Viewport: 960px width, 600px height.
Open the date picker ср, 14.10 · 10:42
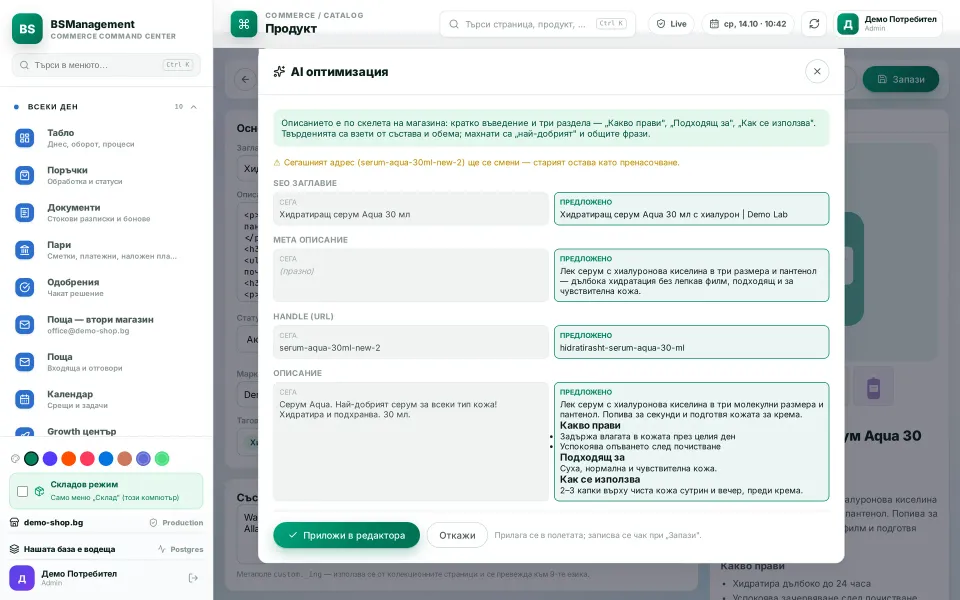748,24
